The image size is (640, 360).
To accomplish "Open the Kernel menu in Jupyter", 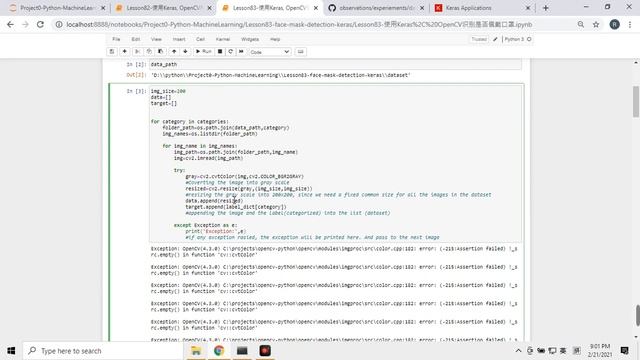I will 223,39.
